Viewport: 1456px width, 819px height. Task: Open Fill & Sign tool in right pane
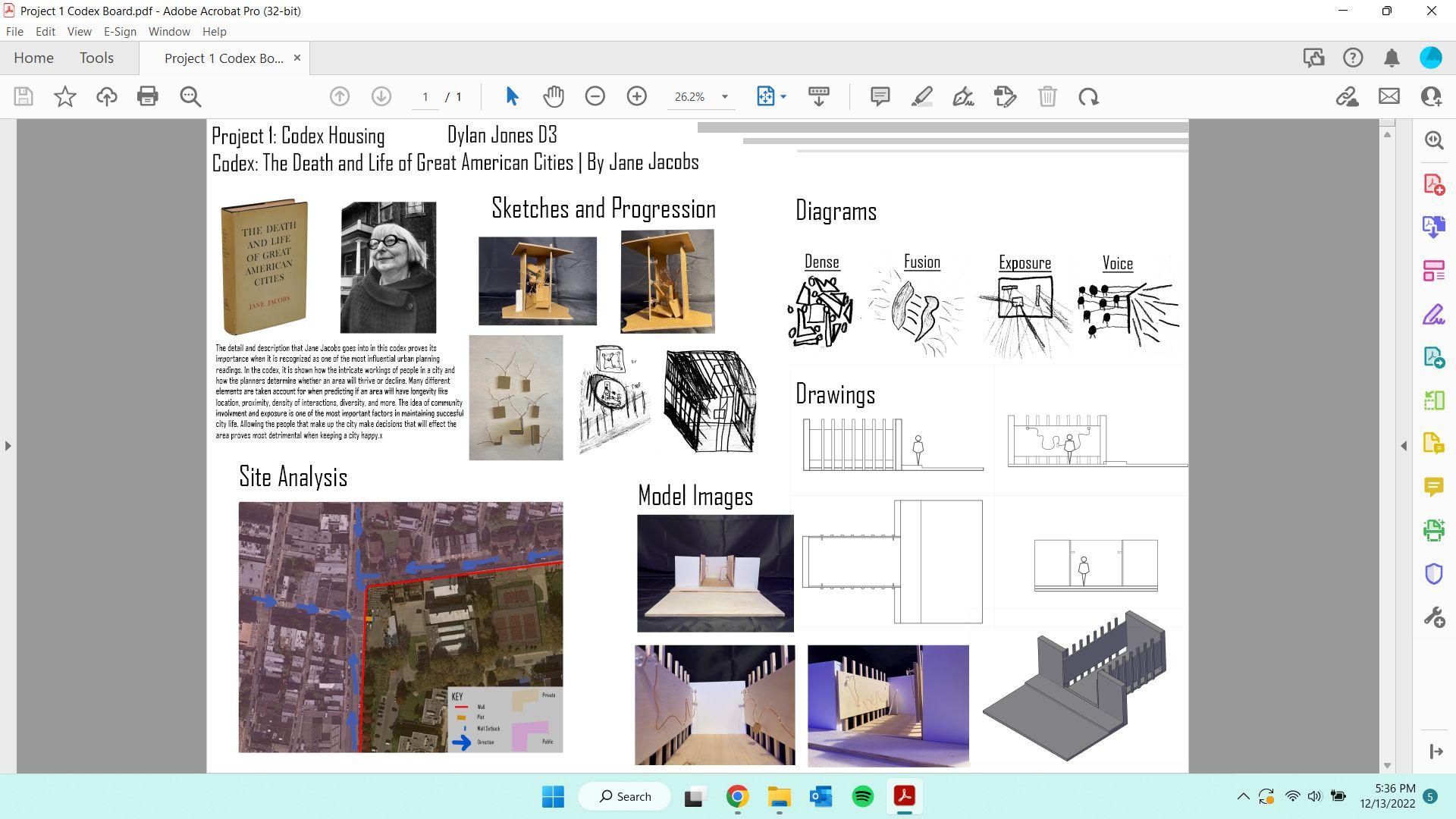pyautogui.click(x=1433, y=315)
